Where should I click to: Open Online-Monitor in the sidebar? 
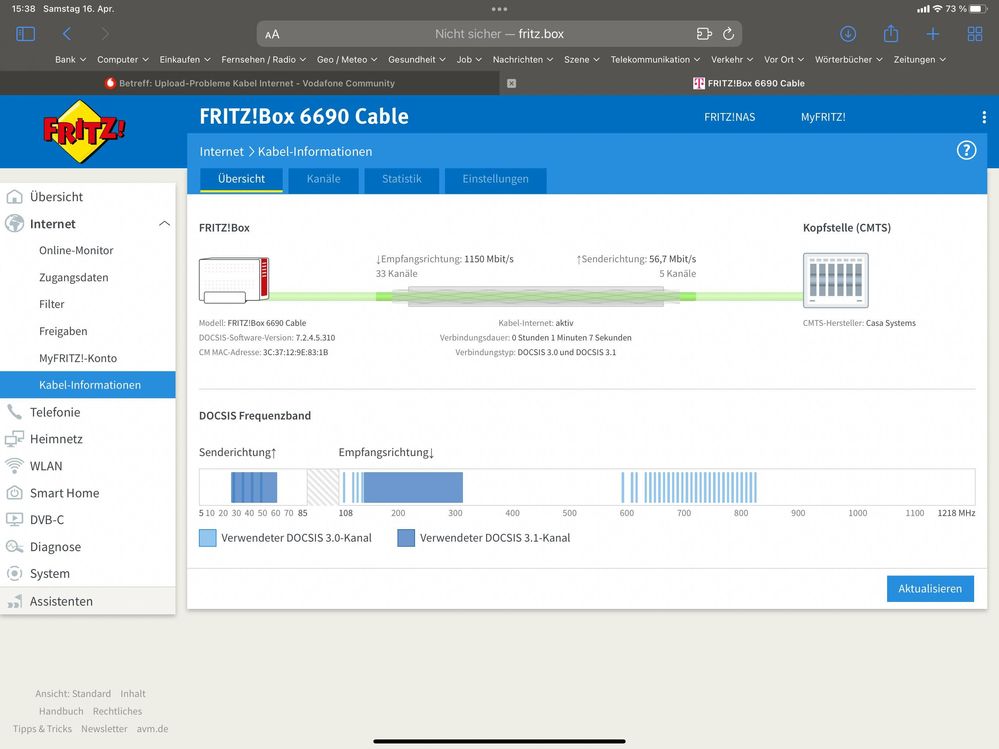click(x=76, y=251)
